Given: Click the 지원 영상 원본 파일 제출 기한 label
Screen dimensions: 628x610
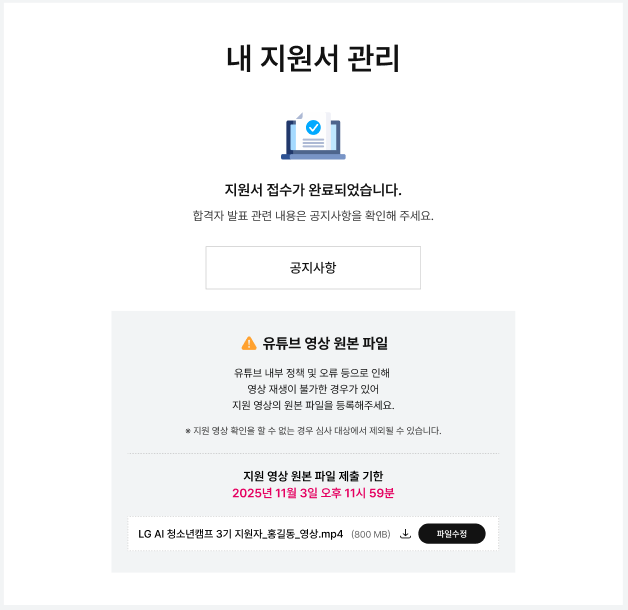Looking at the screenshot, I should click(313, 476).
